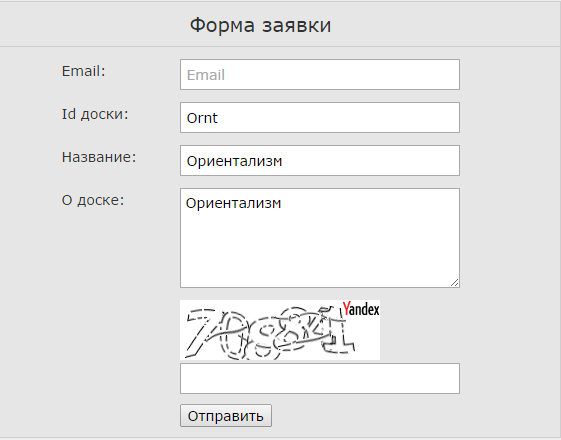Click the Yandex logo on captcha
The height and width of the screenshot is (440, 561).
pyautogui.click(x=361, y=309)
